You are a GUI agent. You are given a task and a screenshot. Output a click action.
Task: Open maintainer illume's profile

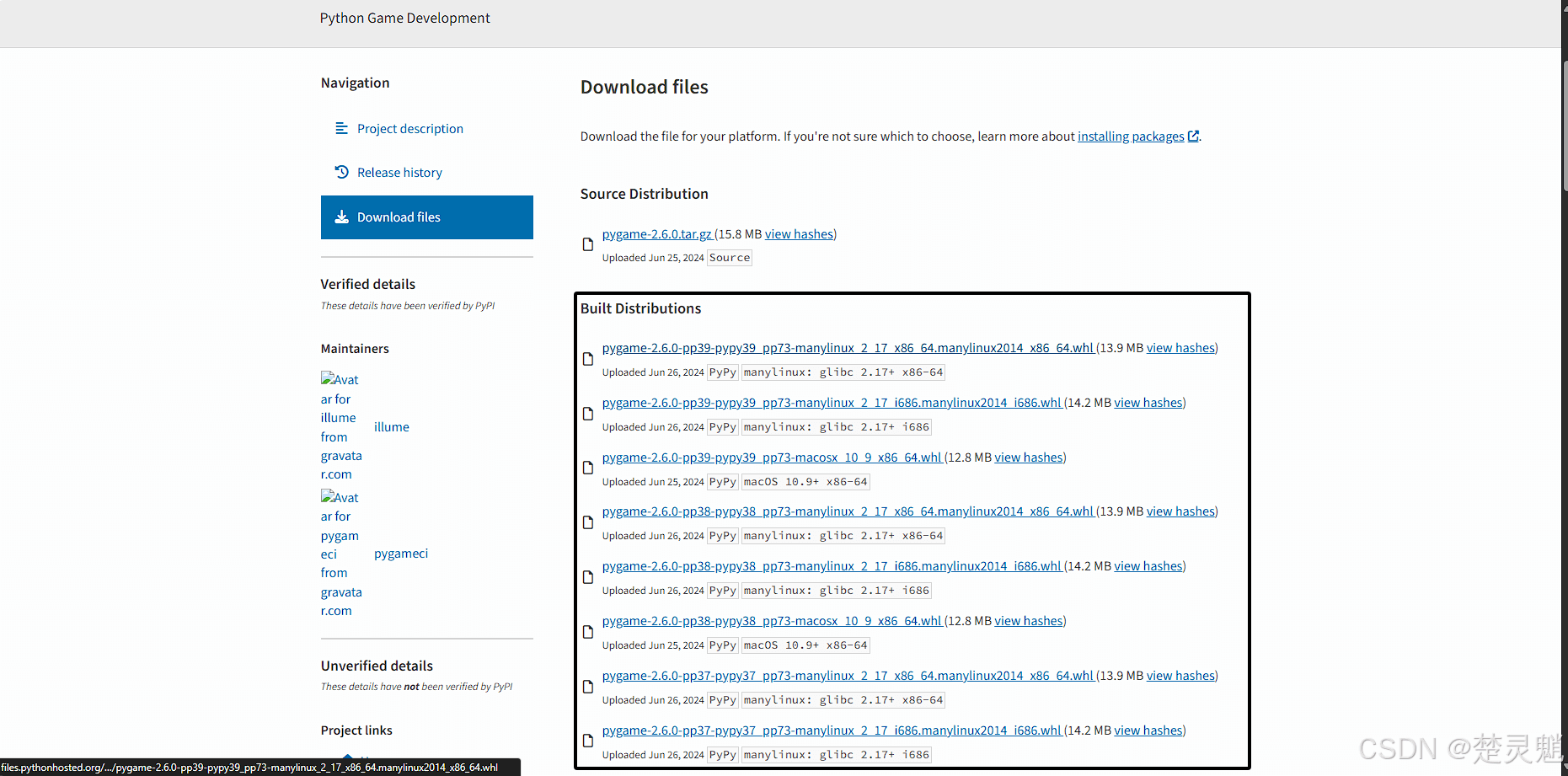[392, 427]
